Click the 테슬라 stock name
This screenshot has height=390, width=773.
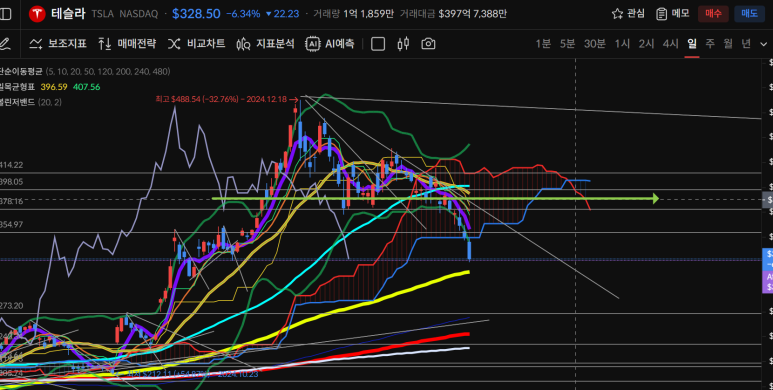69,14
